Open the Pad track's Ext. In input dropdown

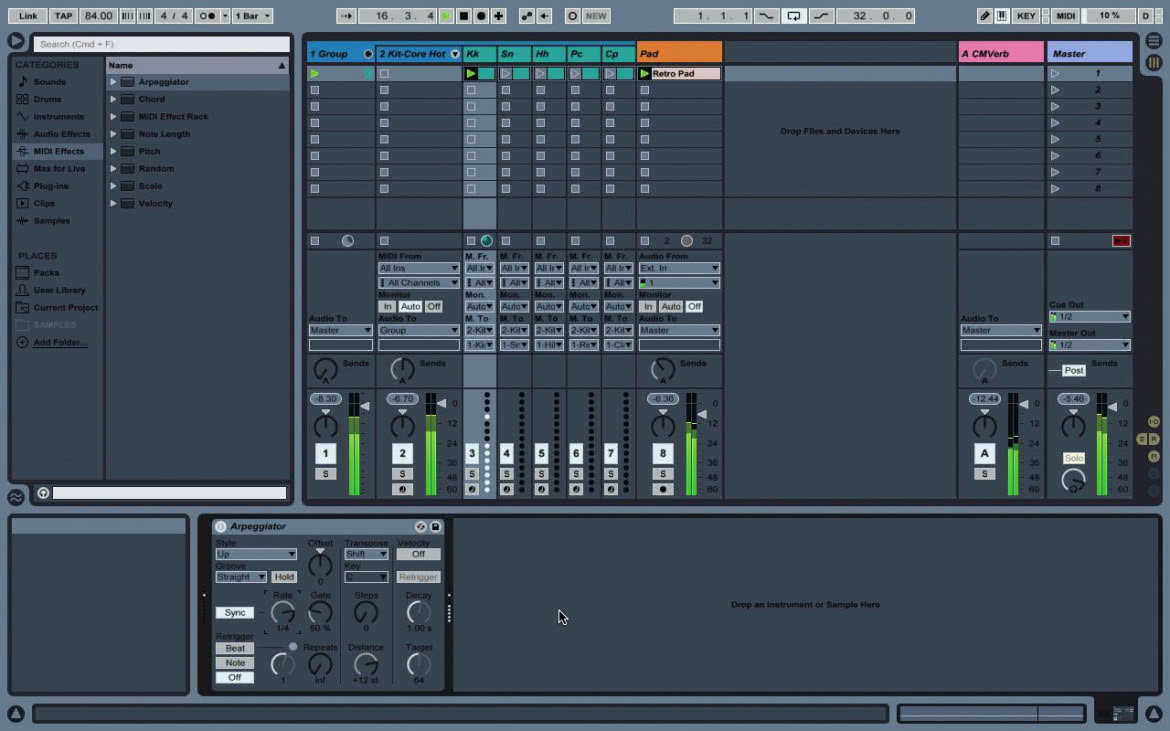[x=679, y=268]
